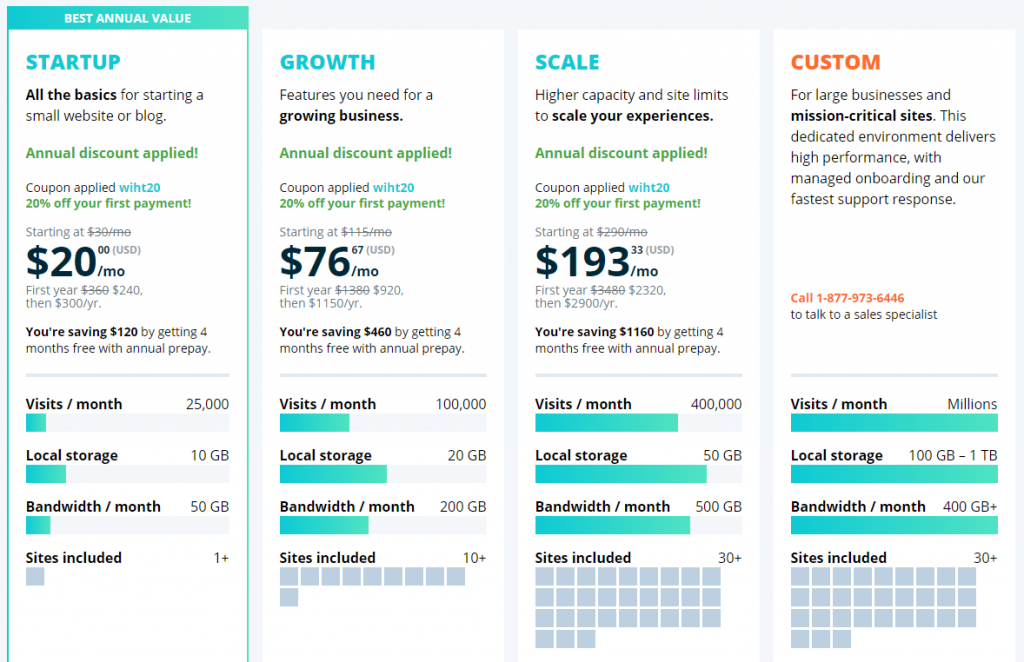Click Scale Bandwidth / month bar
This screenshot has width=1024, height=662.
point(638,525)
